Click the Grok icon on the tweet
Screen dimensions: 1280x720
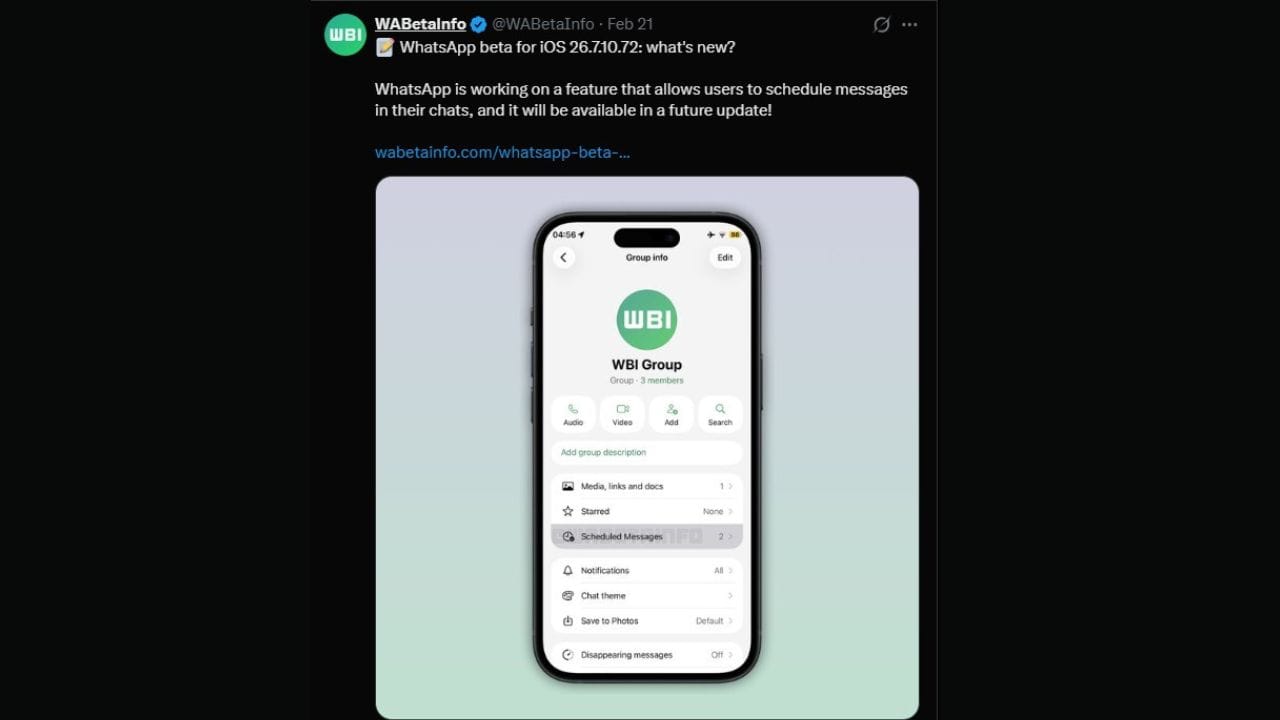coord(881,25)
